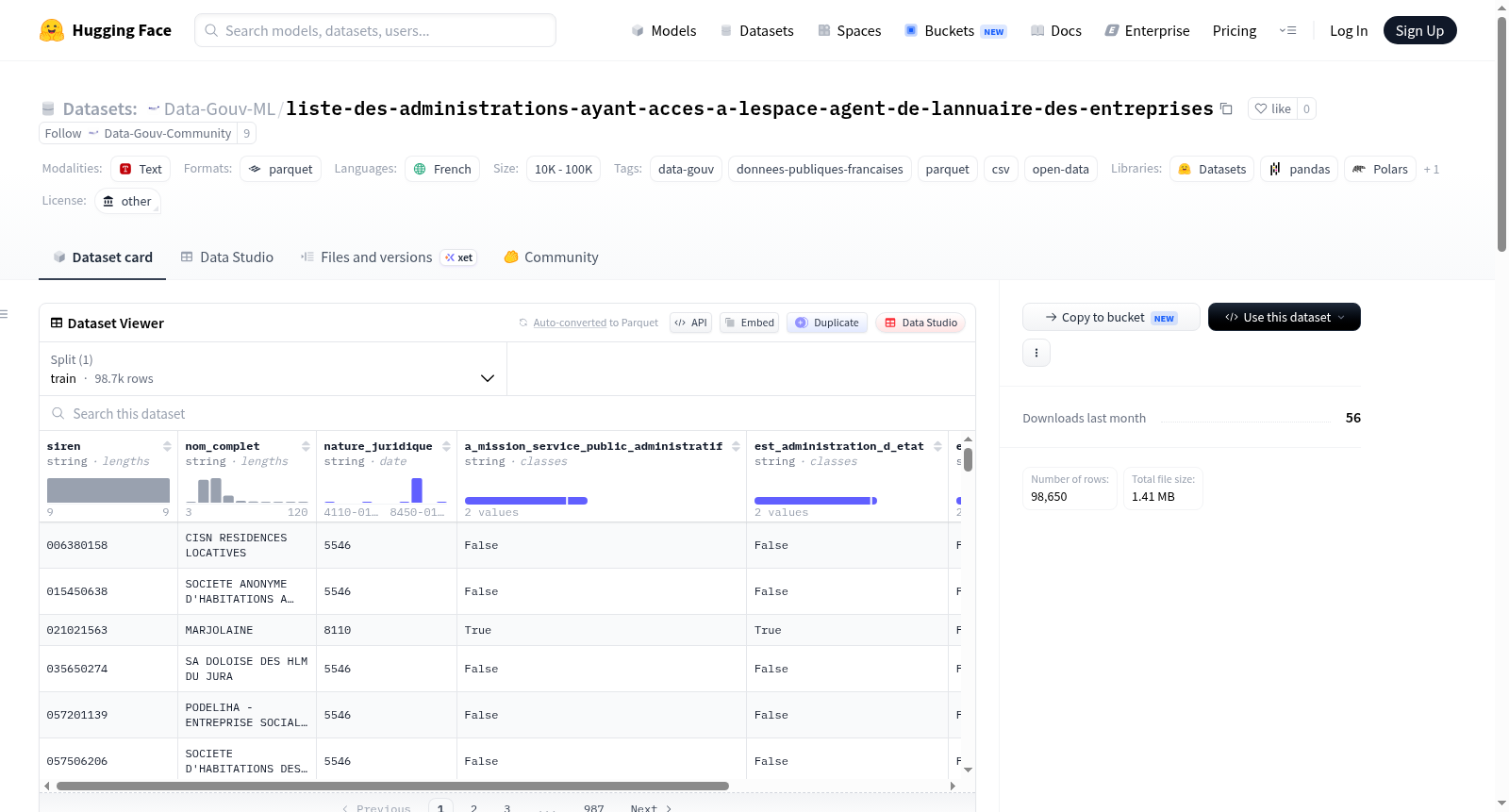Show the +1 more libraries

point(1431,169)
